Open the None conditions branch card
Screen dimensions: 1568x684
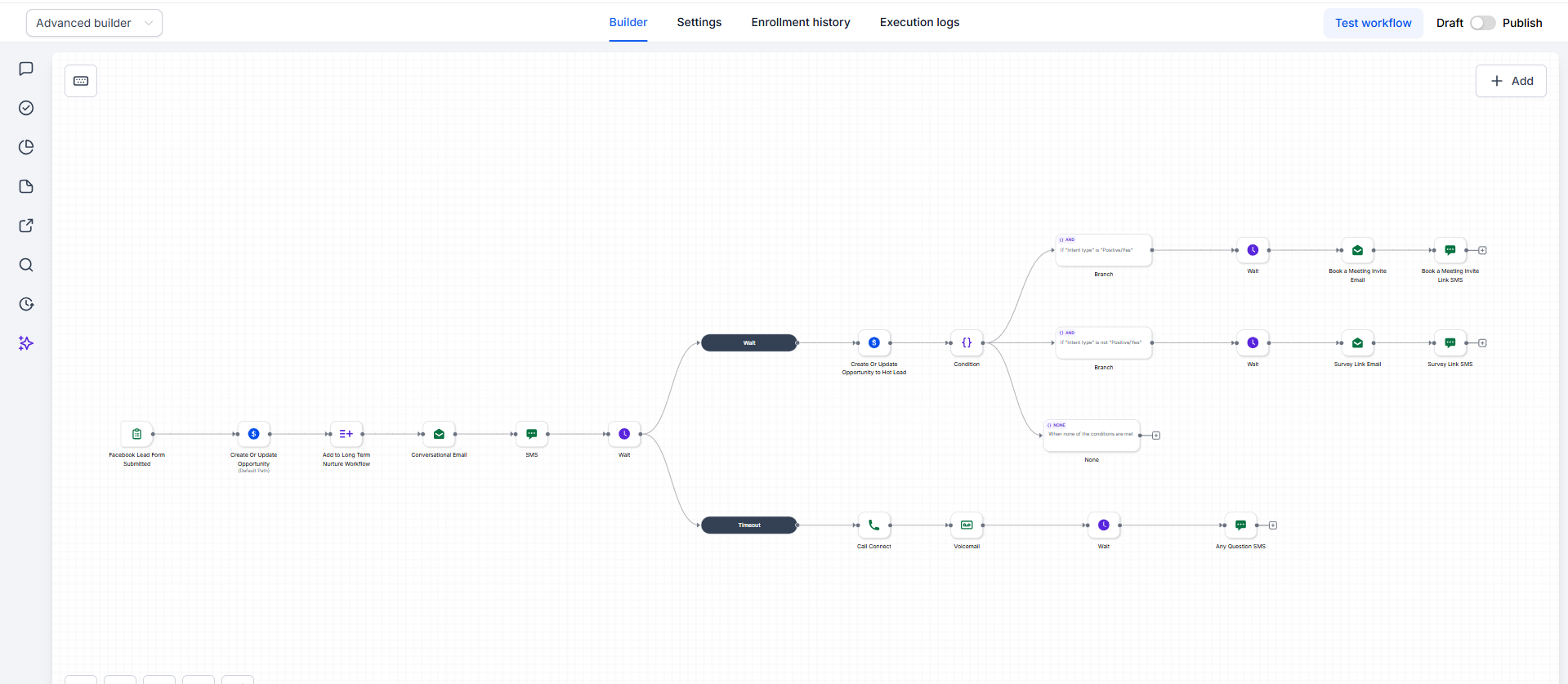pos(1092,435)
